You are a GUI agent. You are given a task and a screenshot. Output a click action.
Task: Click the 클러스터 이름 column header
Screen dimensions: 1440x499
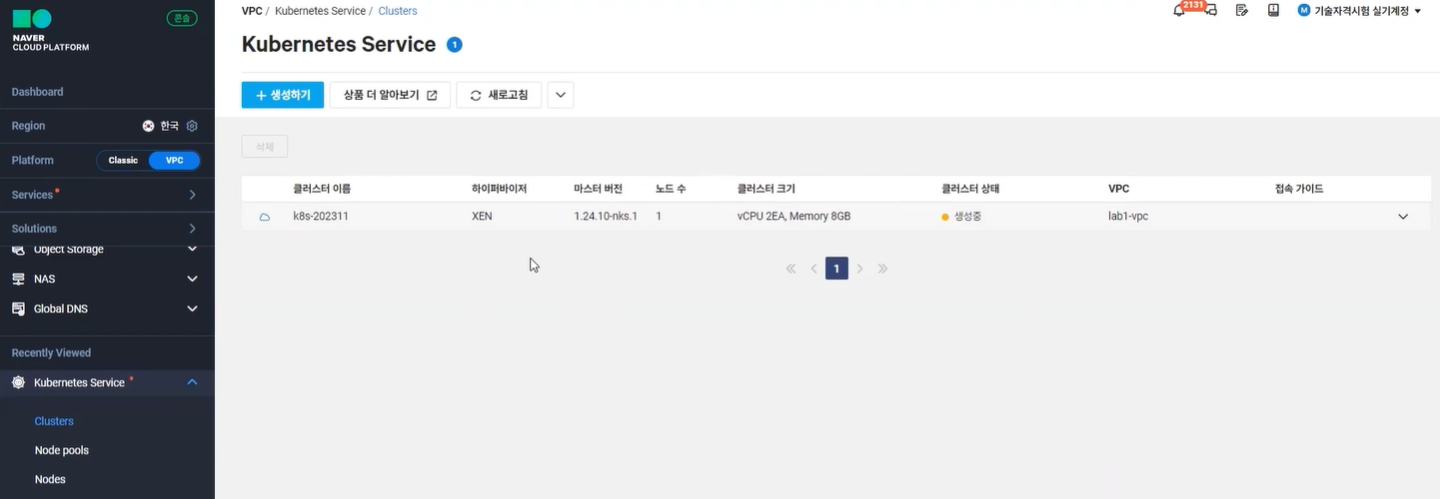point(322,188)
